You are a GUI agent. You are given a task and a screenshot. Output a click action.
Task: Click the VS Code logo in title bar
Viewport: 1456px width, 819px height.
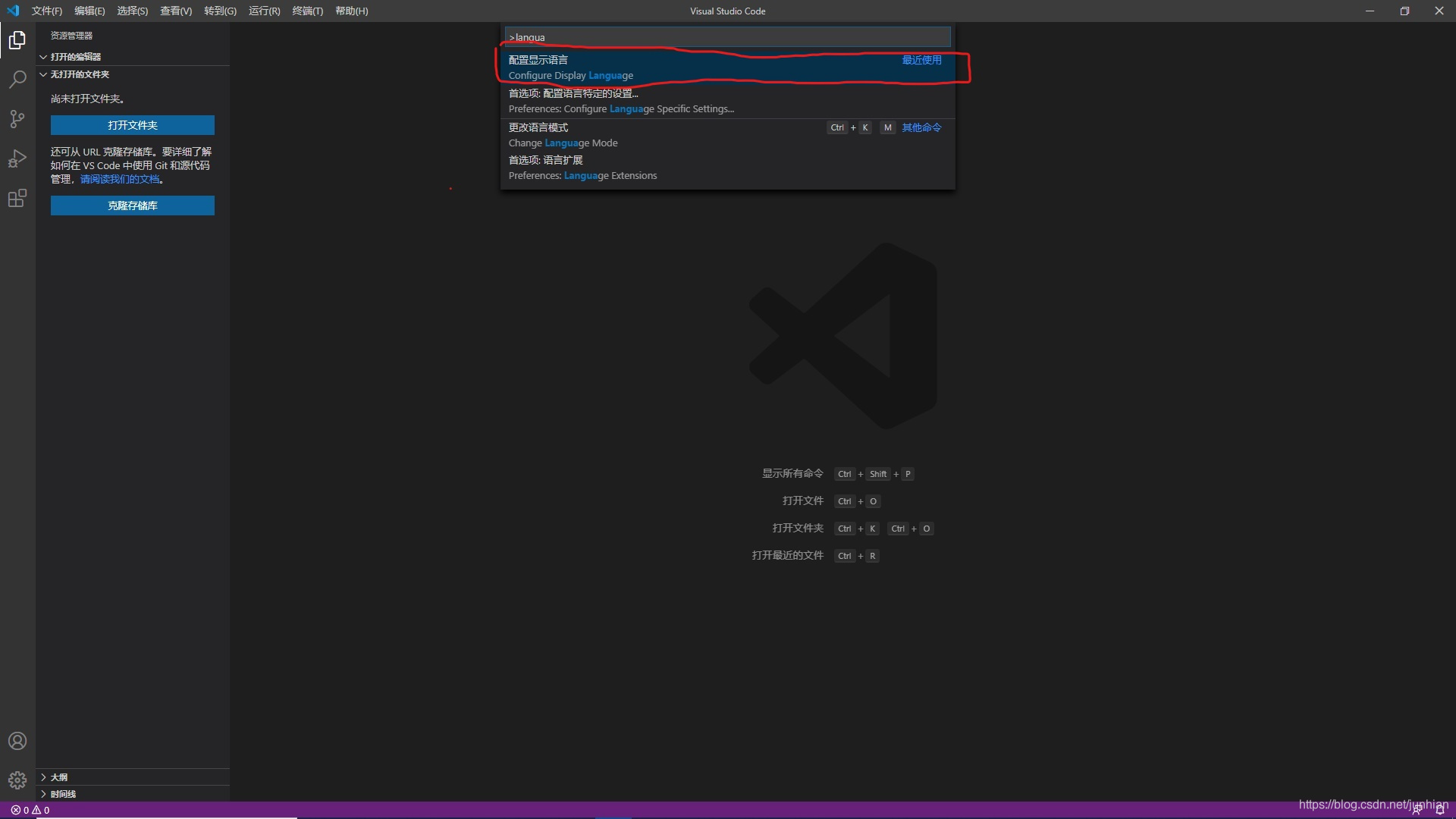tap(13, 11)
